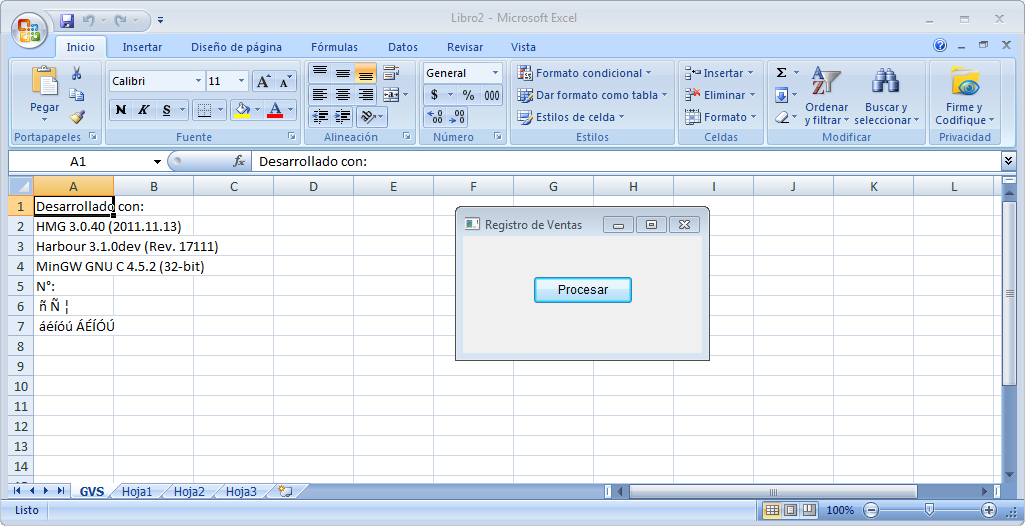Image resolution: width=1025 pixels, height=526 pixels.
Task: Center text horizontally
Action: click(x=343, y=95)
